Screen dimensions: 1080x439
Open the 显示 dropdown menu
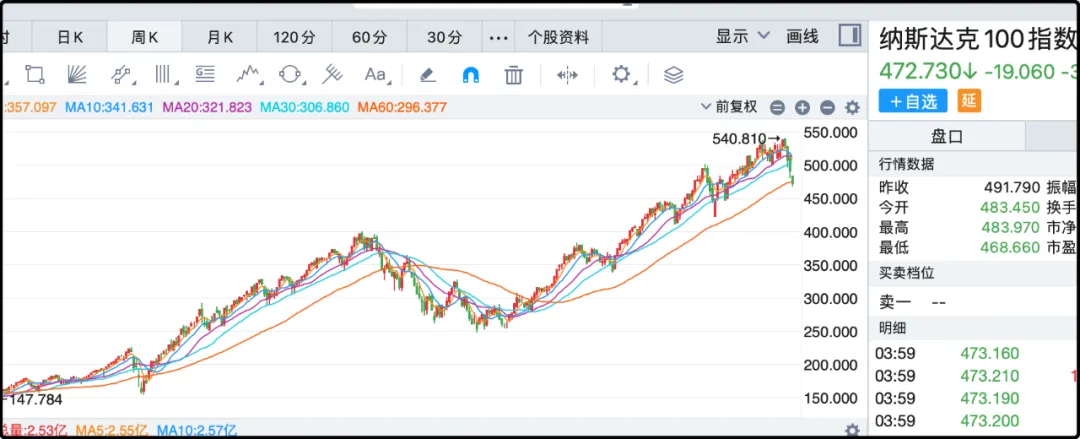click(x=742, y=36)
